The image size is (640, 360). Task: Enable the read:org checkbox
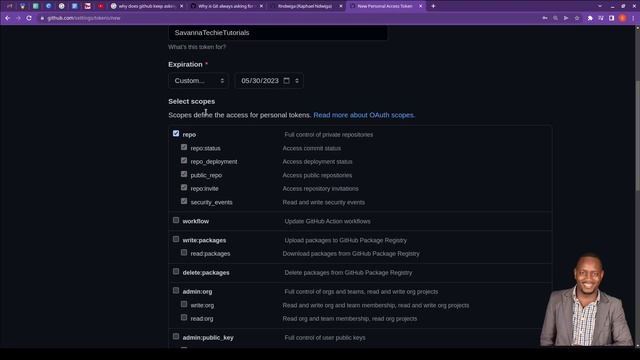pyautogui.click(x=184, y=318)
